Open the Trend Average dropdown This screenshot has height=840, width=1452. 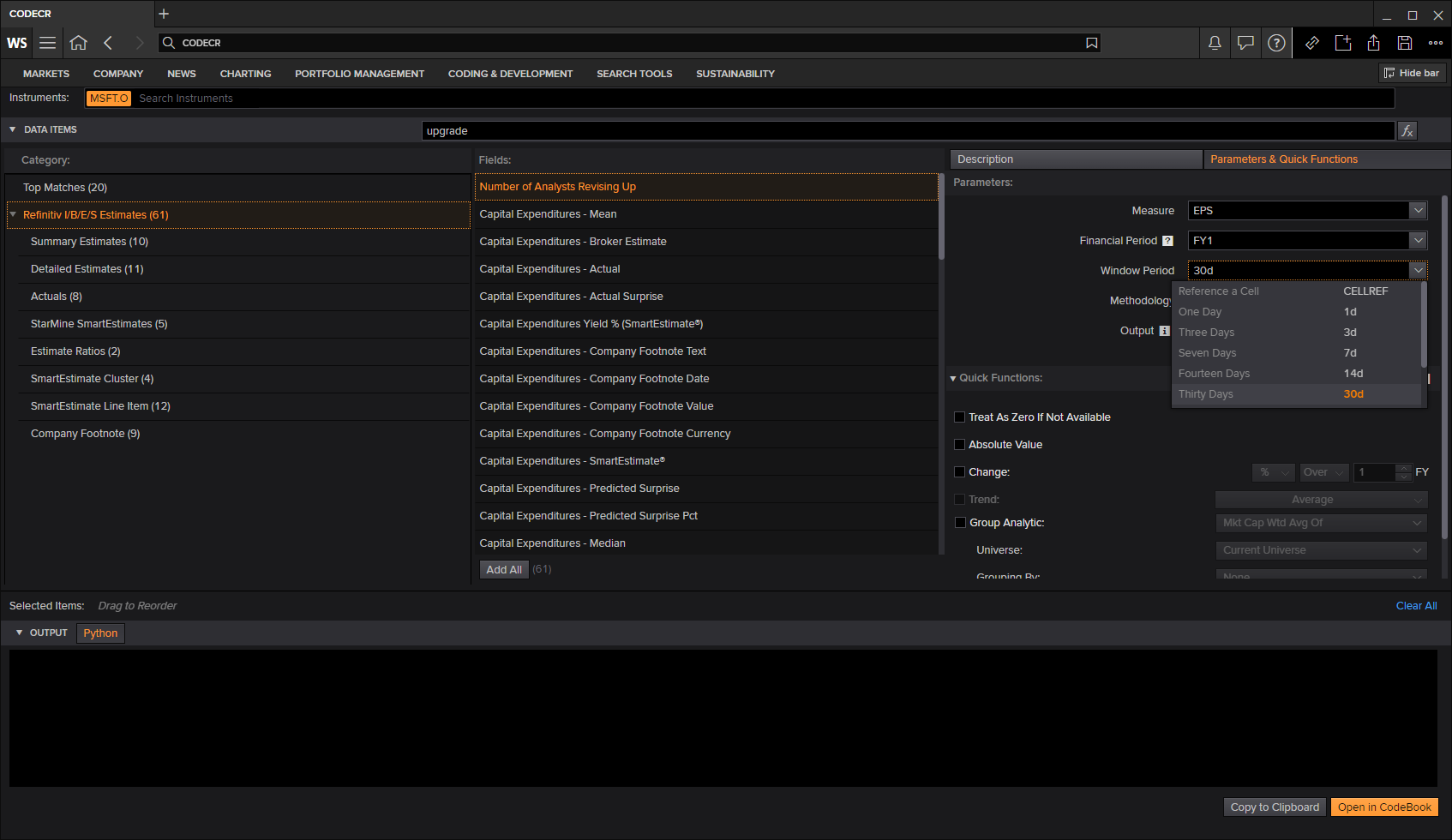(x=1322, y=500)
